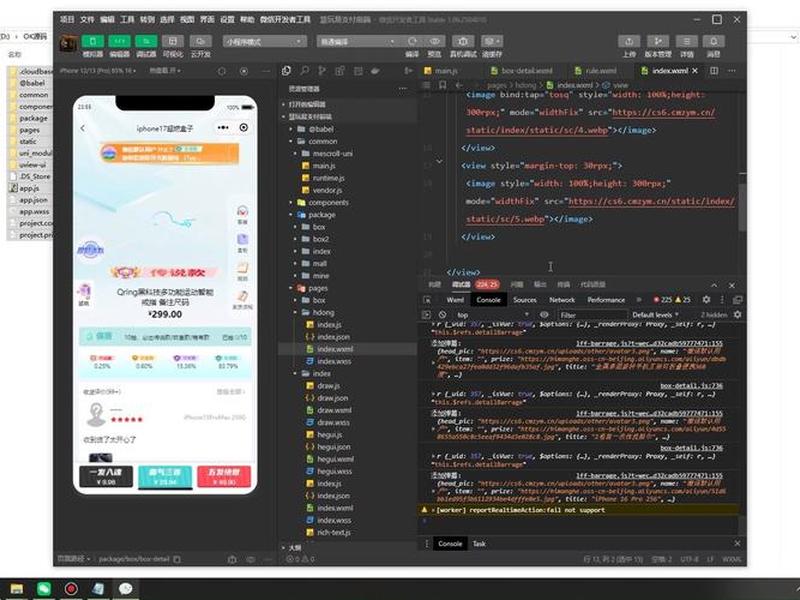Toggle the console live expression eye
The height and width of the screenshot is (600, 800).
point(544,315)
